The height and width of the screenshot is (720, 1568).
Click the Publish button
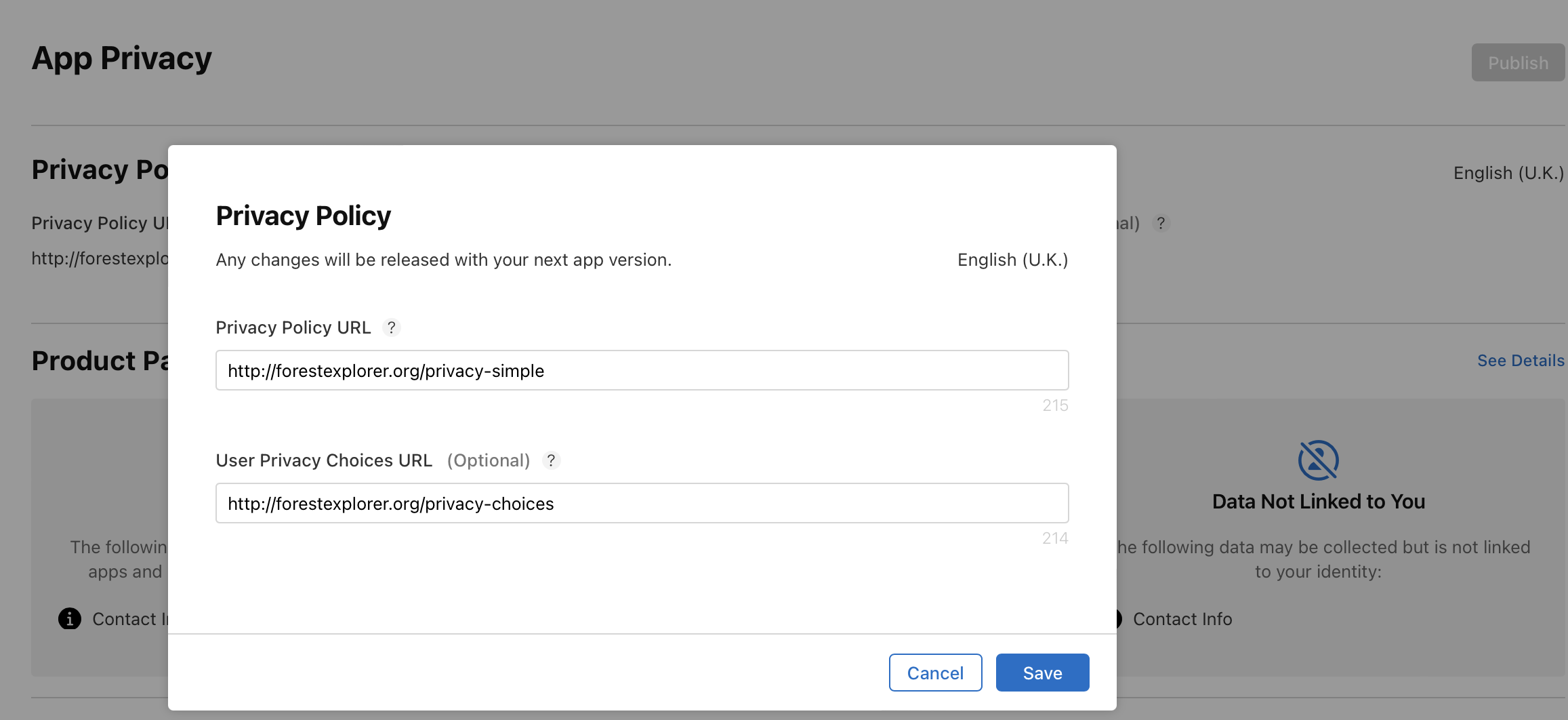tap(1518, 62)
